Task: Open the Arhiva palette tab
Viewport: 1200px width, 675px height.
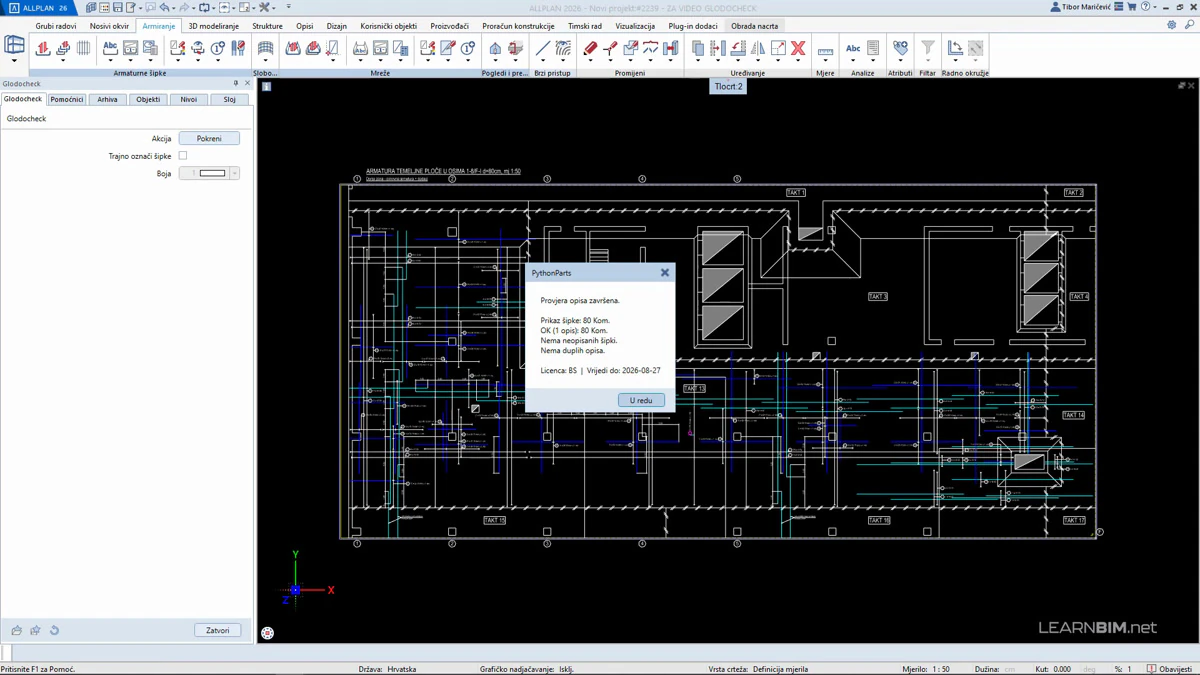Action: click(107, 99)
